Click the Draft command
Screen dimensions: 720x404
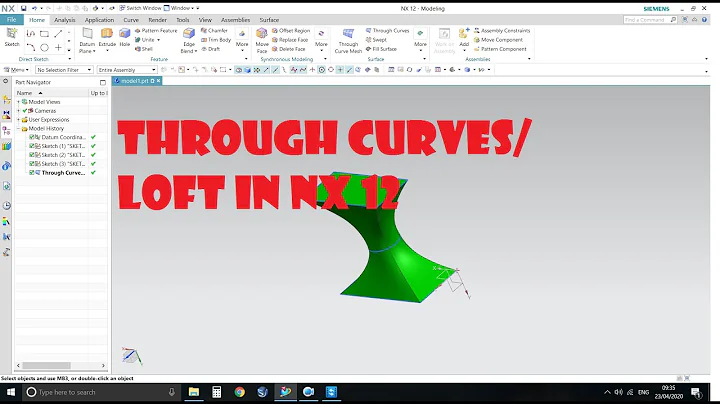tap(211, 49)
